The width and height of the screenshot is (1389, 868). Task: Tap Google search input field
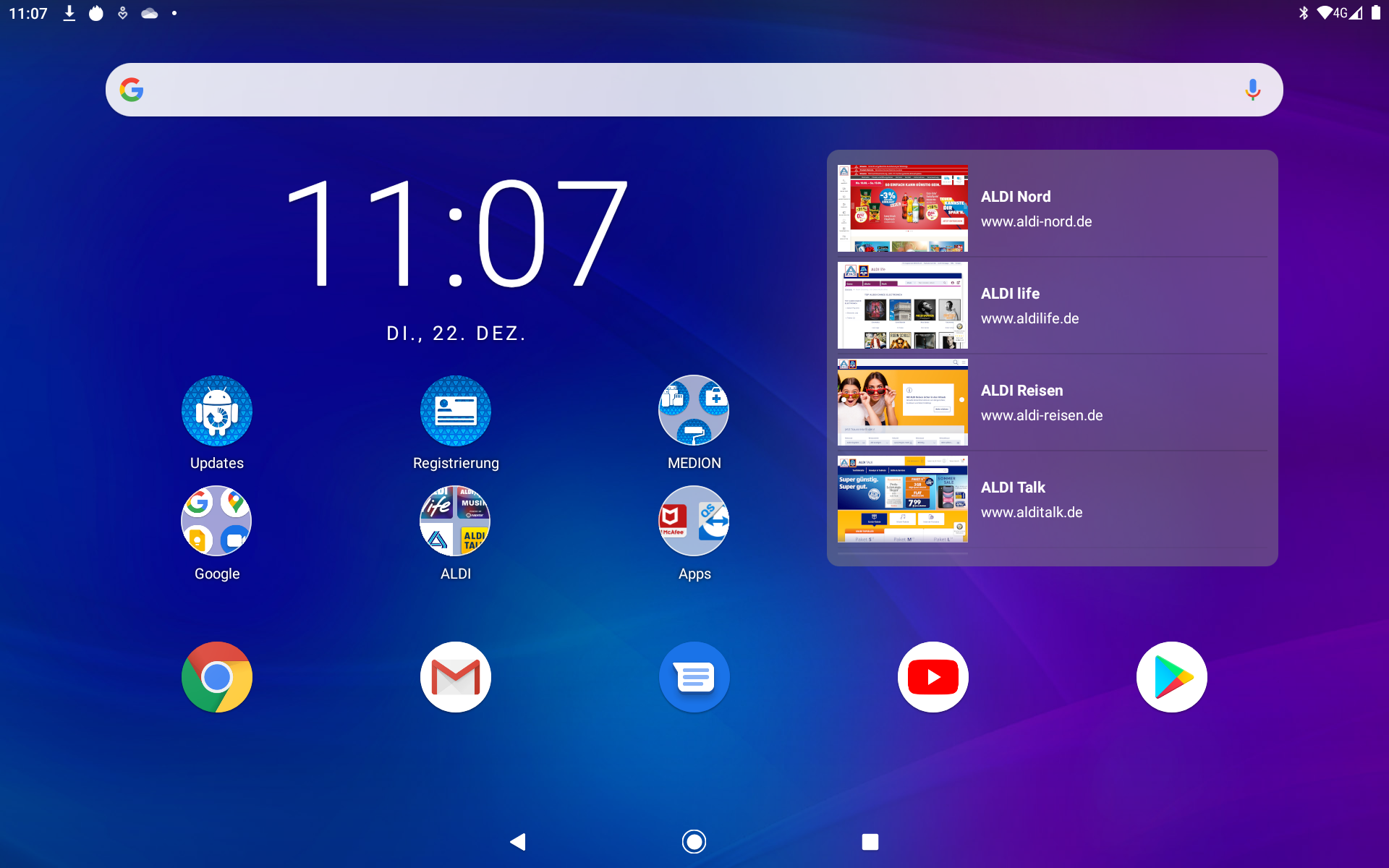point(694,89)
